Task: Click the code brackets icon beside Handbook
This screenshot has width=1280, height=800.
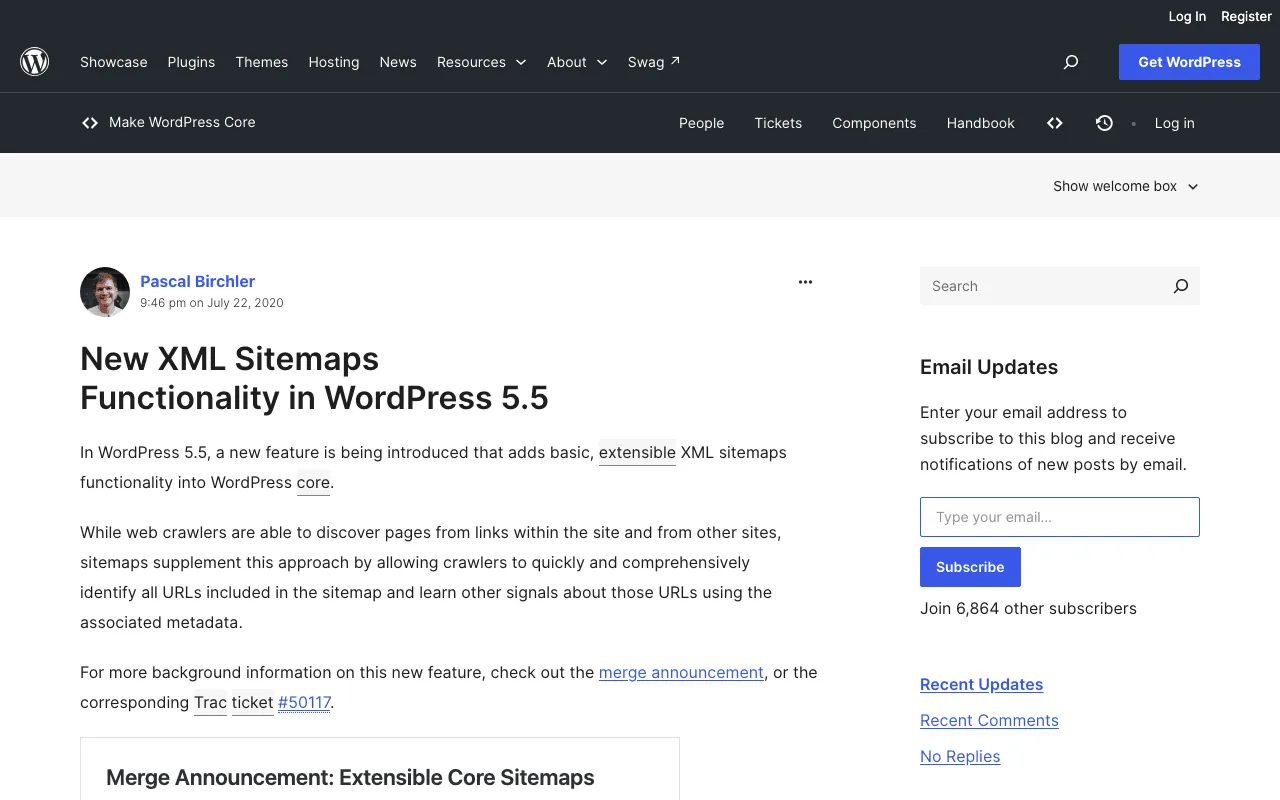Action: (1055, 123)
